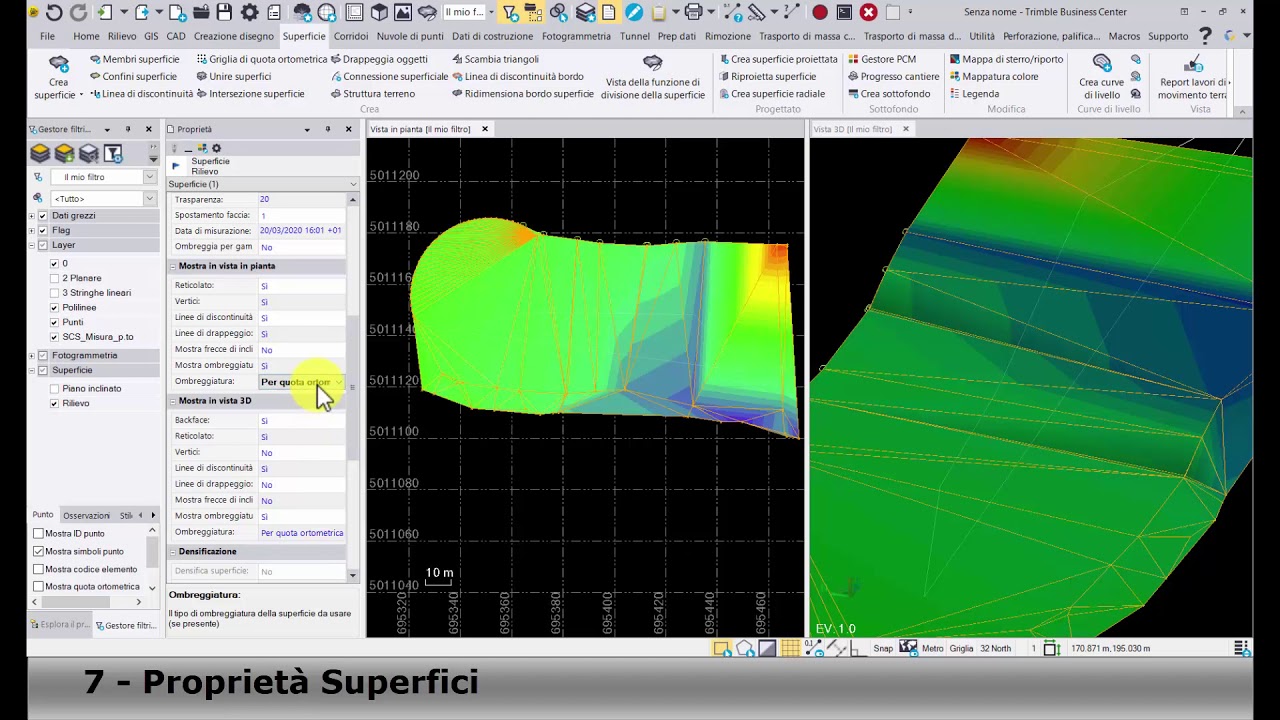The image size is (1280, 720).
Task: Click the Trasparenza value field
Action: (301, 200)
